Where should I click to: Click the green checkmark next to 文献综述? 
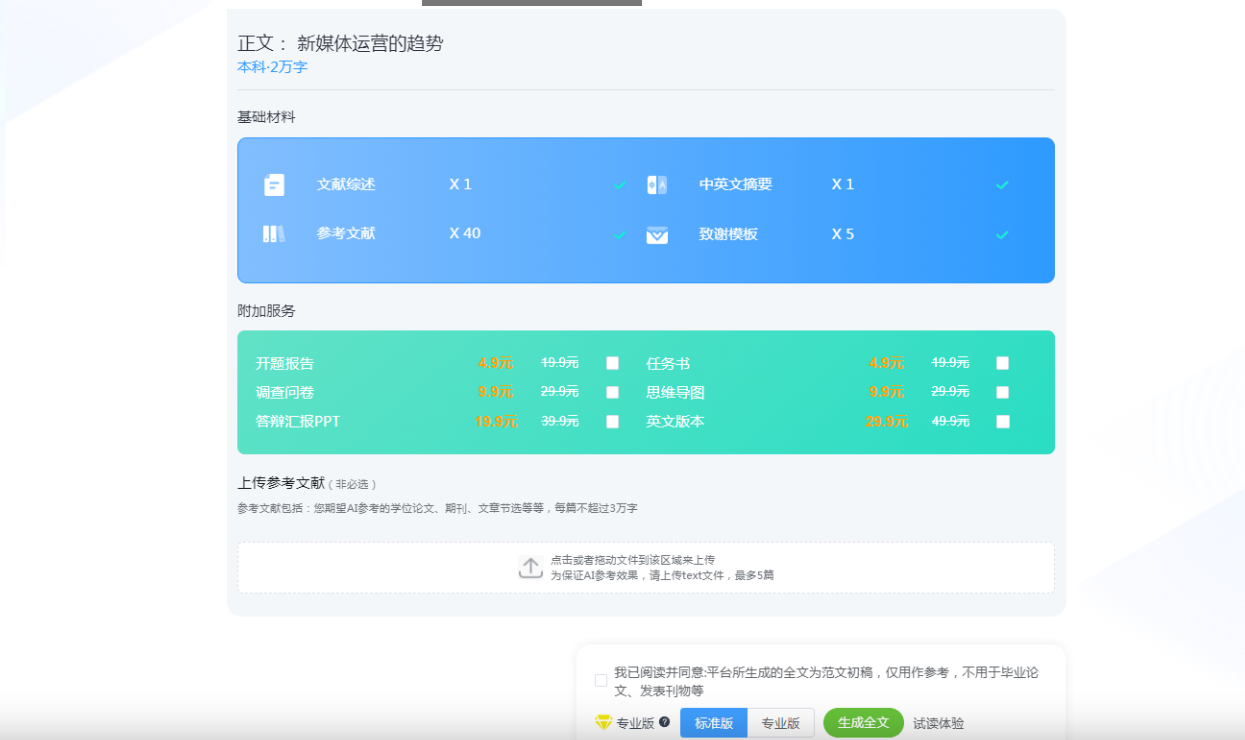pyautogui.click(x=620, y=184)
